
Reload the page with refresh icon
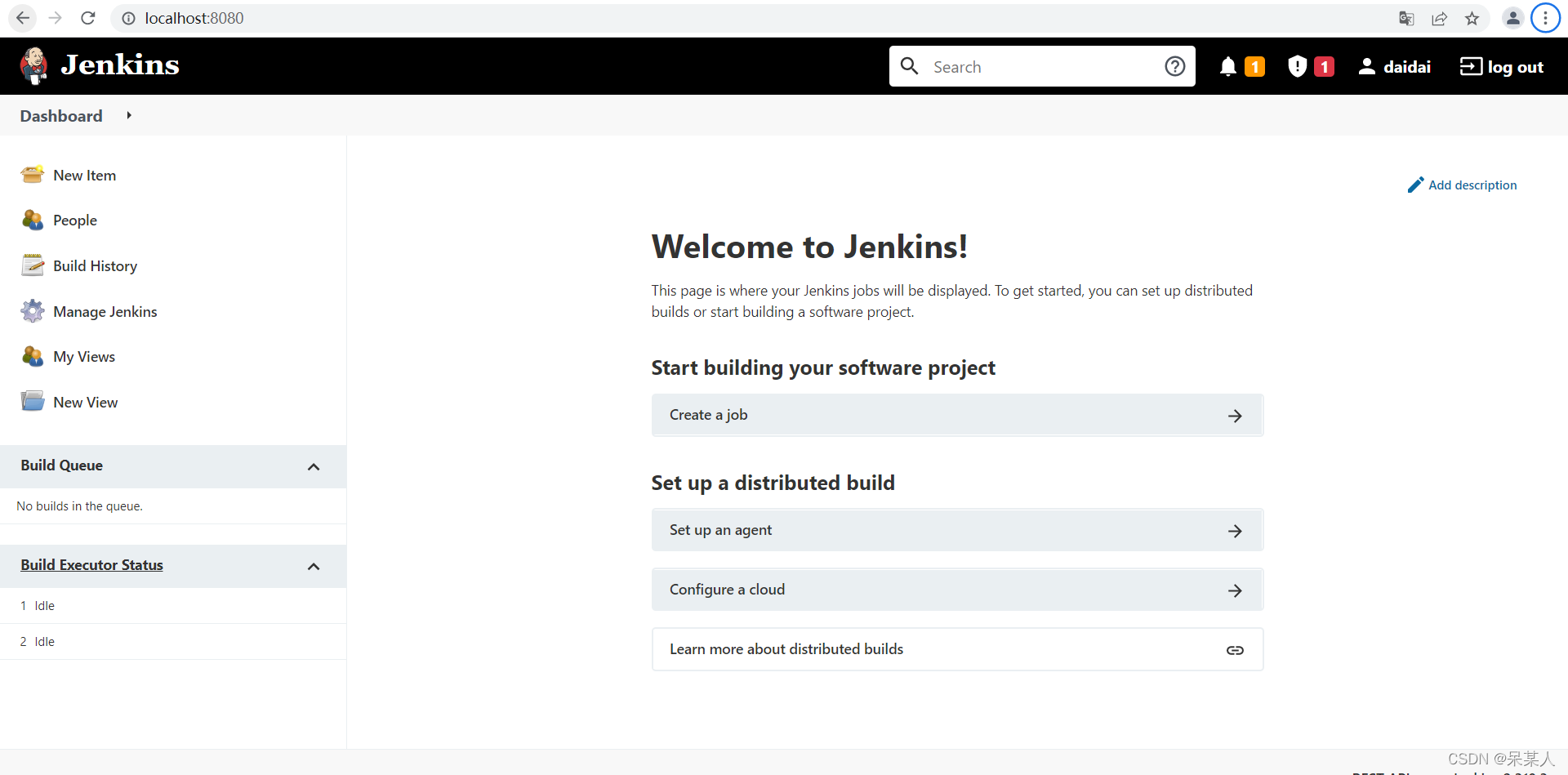[x=88, y=18]
